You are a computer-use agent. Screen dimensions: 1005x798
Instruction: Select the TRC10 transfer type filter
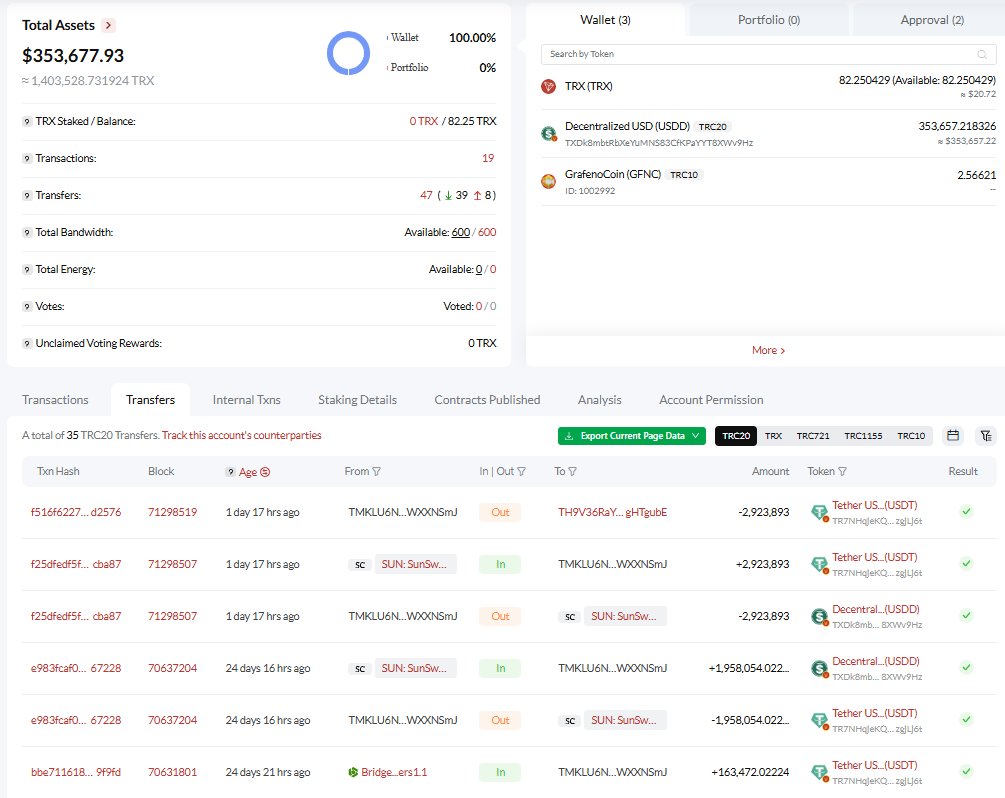tap(911, 436)
